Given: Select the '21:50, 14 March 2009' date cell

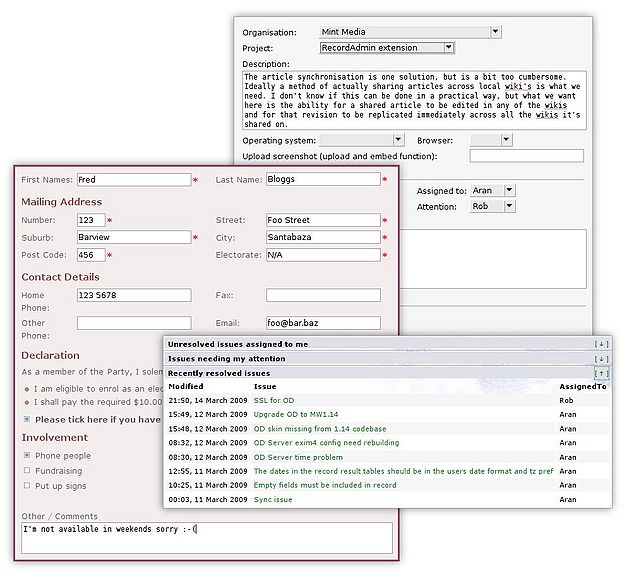Looking at the screenshot, I should [208, 400].
